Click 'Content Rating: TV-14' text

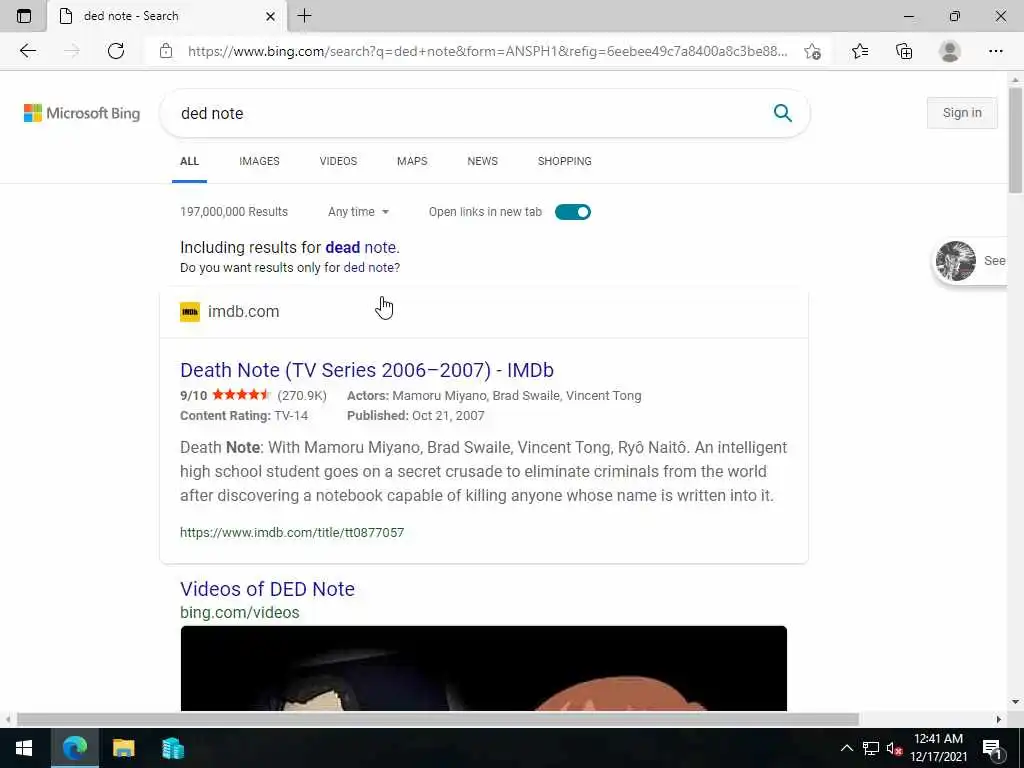(x=244, y=416)
